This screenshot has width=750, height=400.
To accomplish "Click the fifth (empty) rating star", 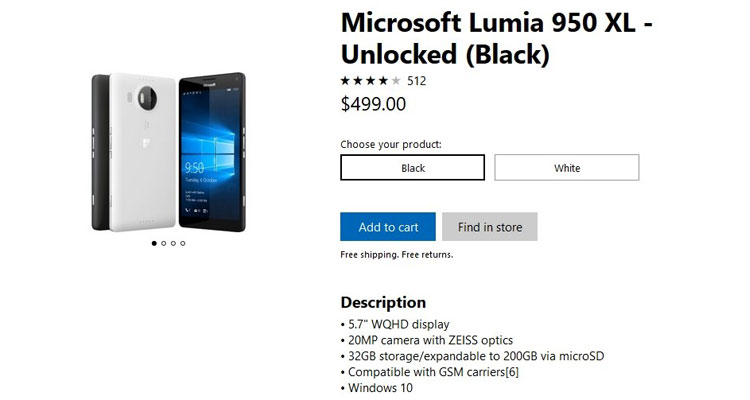I will [x=396, y=81].
